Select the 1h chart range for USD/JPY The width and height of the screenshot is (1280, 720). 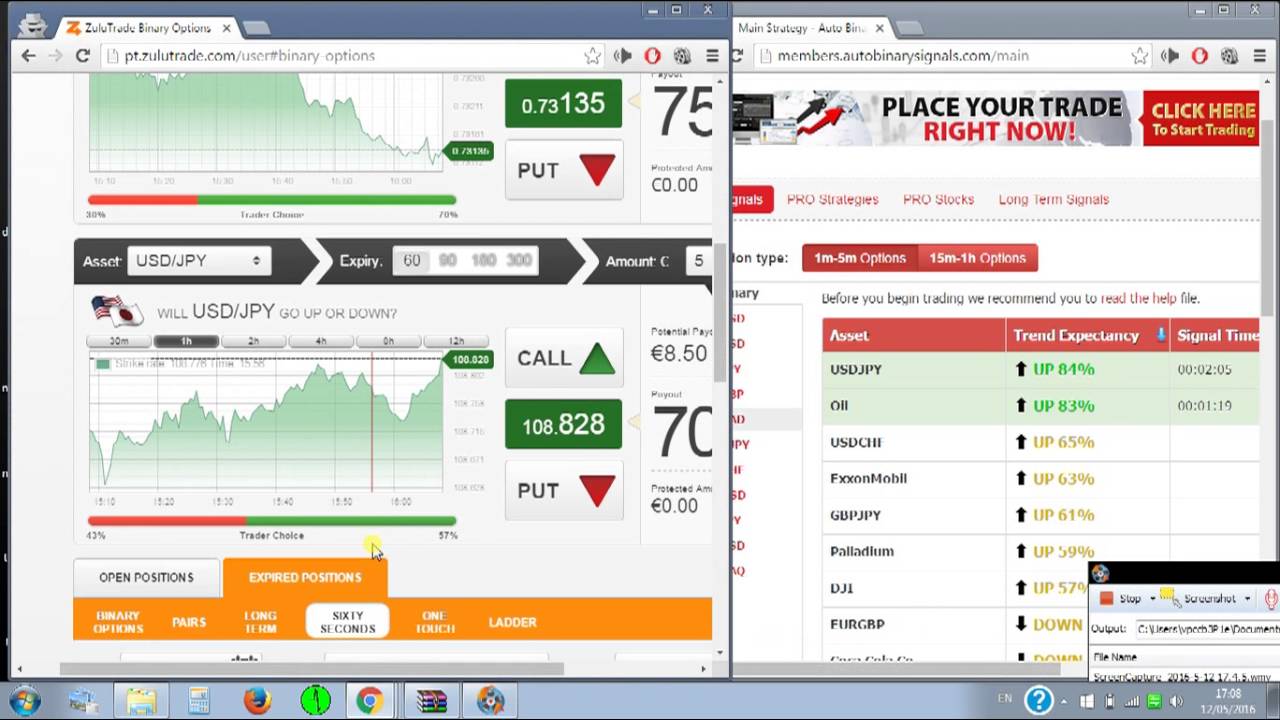[186, 341]
